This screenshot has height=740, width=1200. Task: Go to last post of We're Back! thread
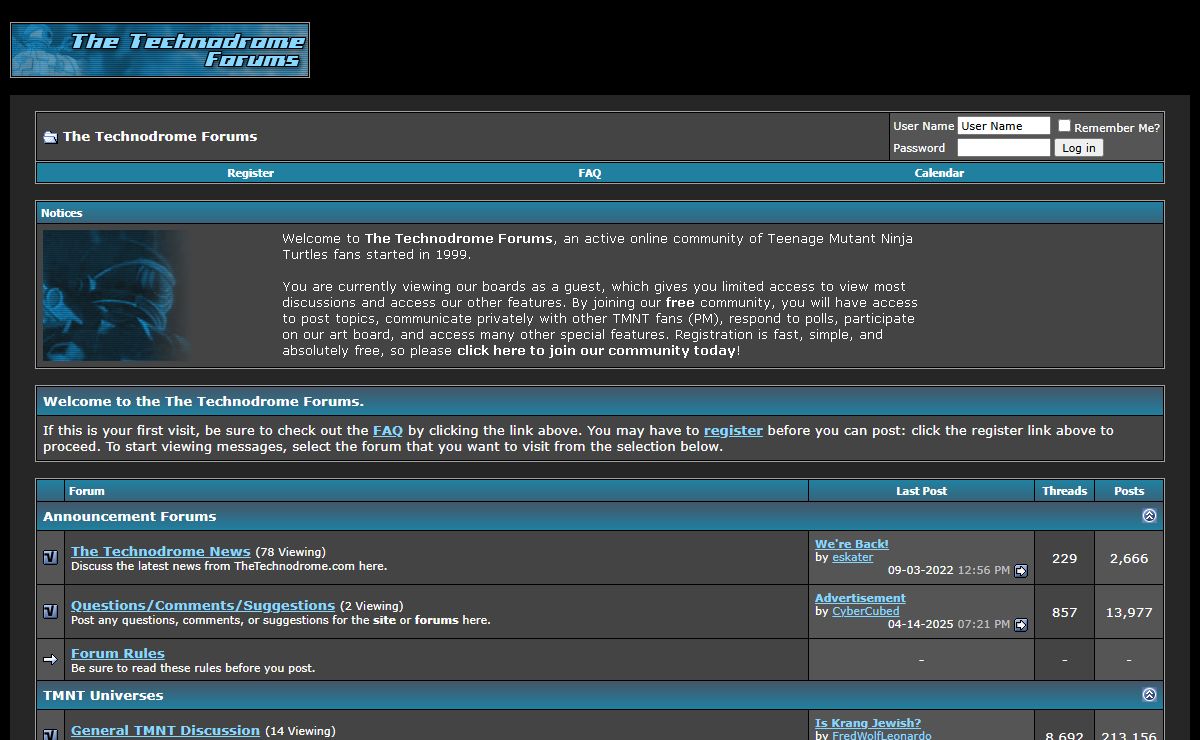tap(1021, 571)
